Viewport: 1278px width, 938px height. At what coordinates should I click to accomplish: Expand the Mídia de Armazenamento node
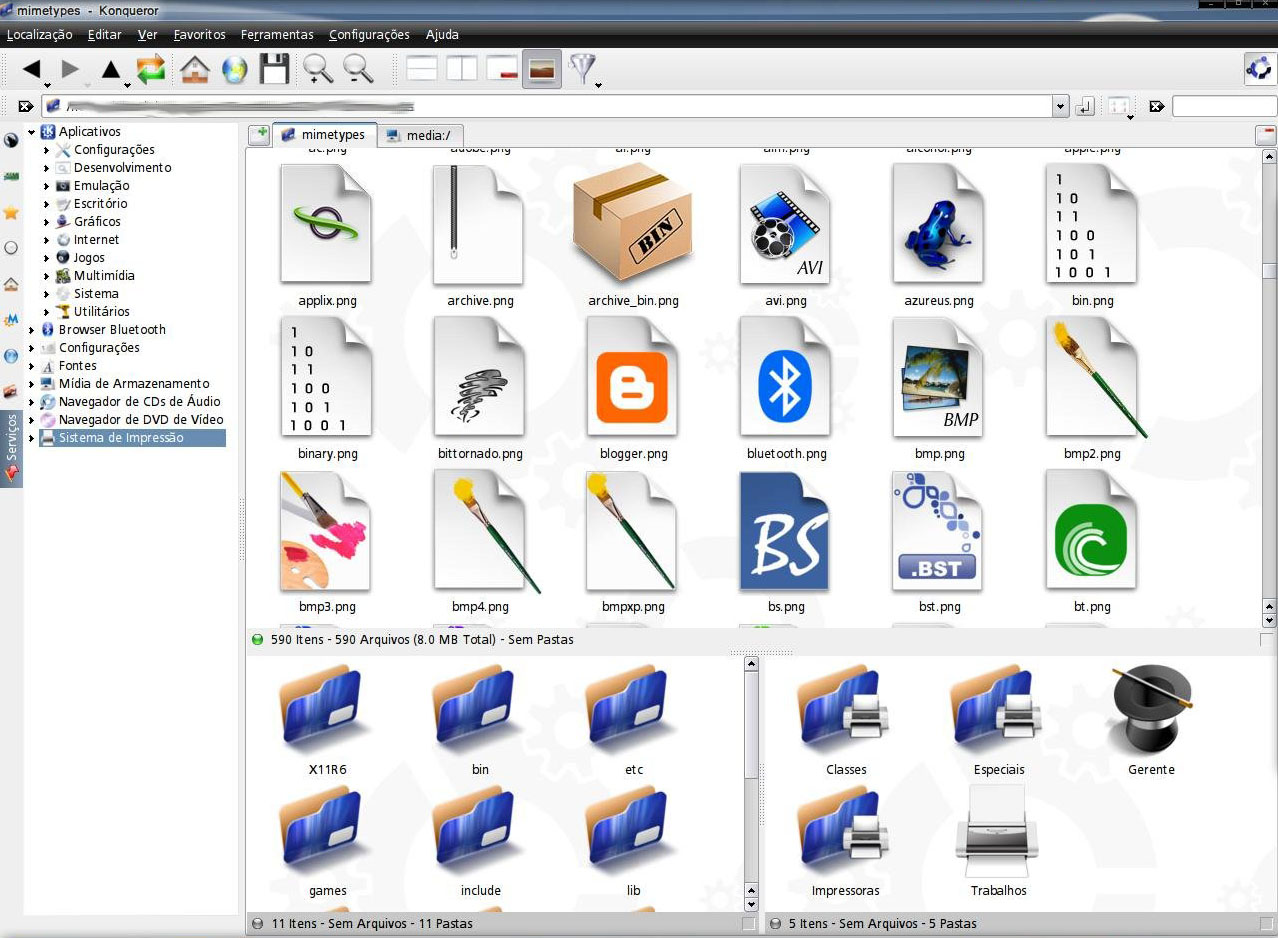click(31, 384)
